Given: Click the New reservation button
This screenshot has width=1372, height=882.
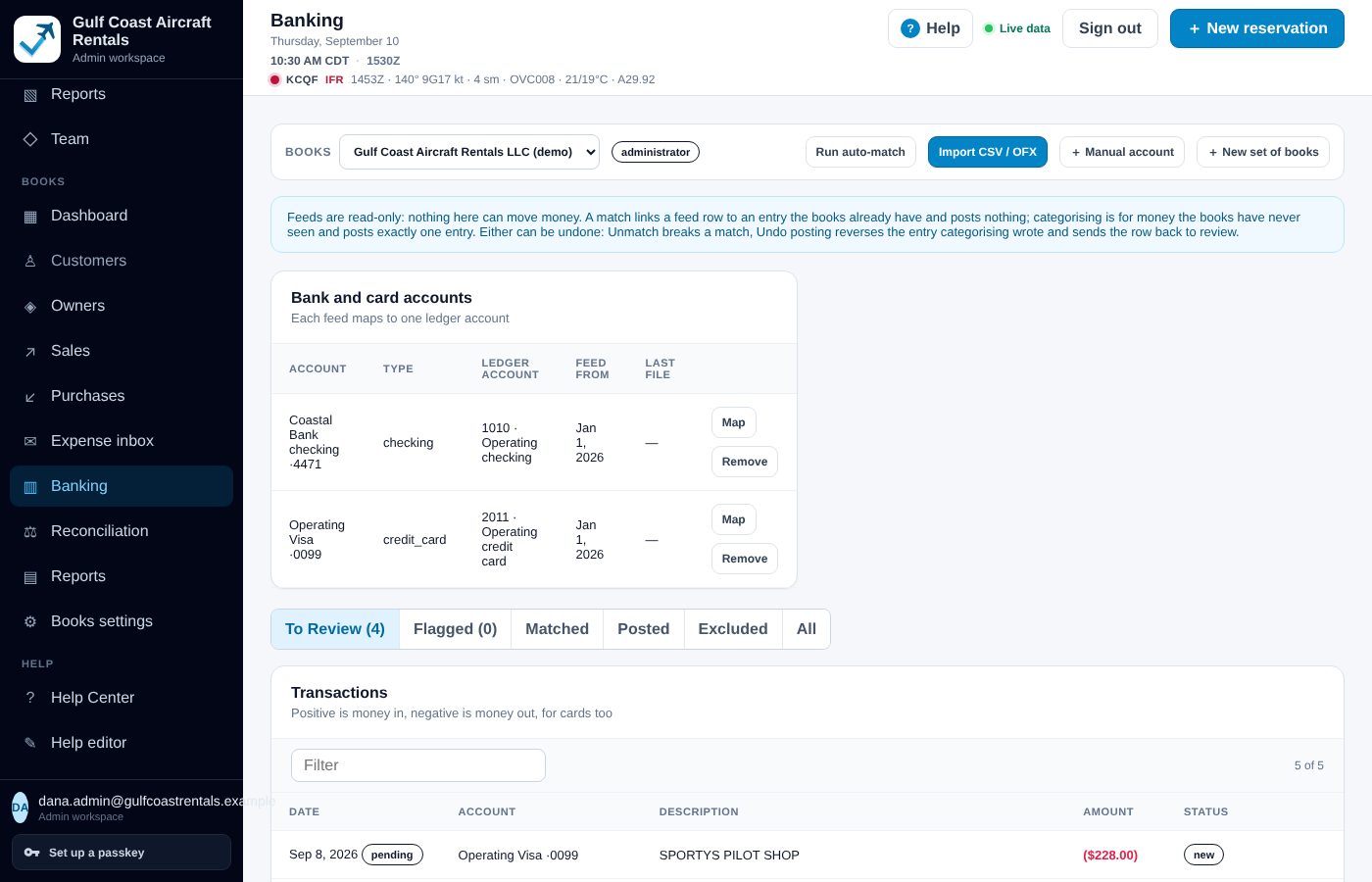Looking at the screenshot, I should (x=1257, y=28).
